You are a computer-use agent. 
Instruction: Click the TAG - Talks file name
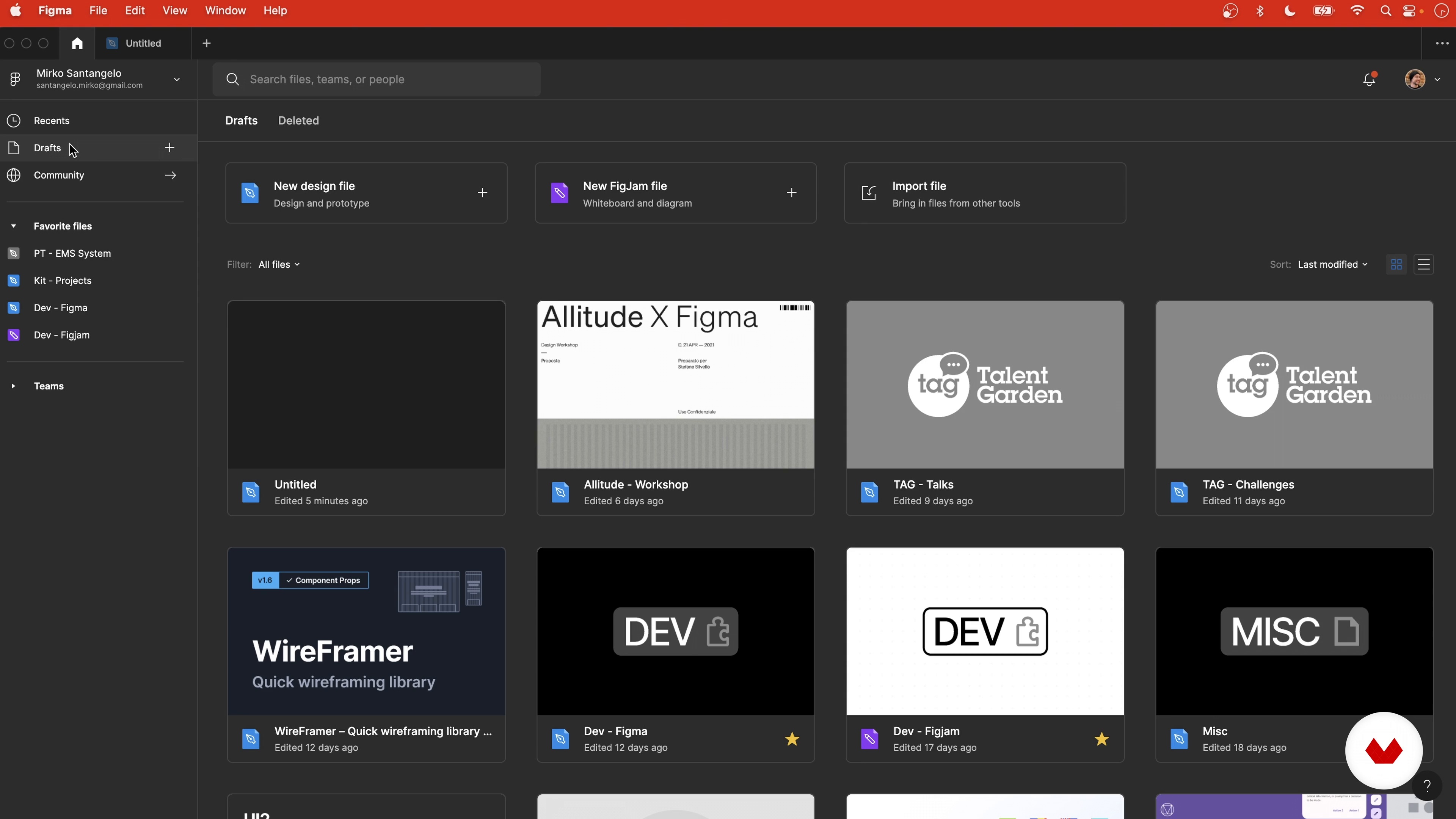tap(923, 485)
